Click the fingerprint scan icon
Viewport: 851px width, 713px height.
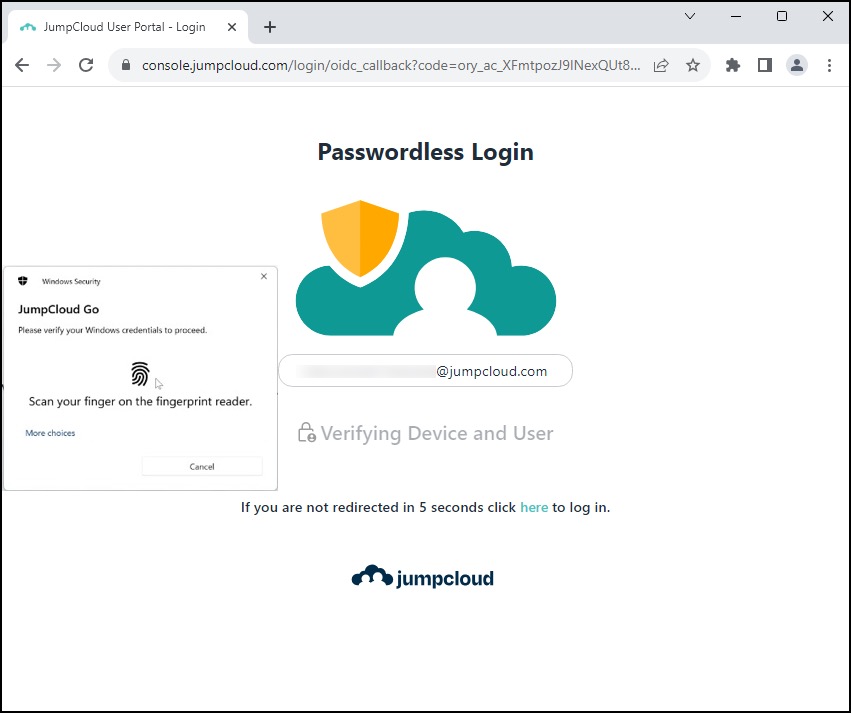(140, 374)
